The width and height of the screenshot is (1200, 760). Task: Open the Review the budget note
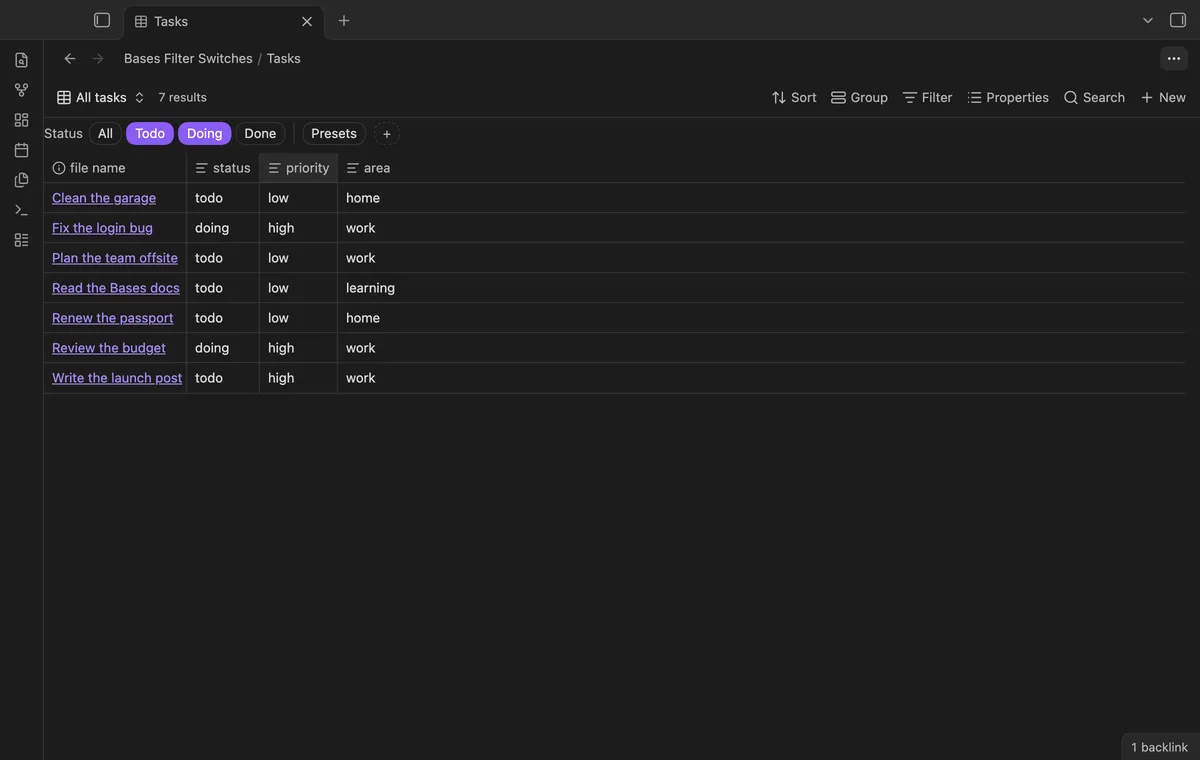(109, 348)
